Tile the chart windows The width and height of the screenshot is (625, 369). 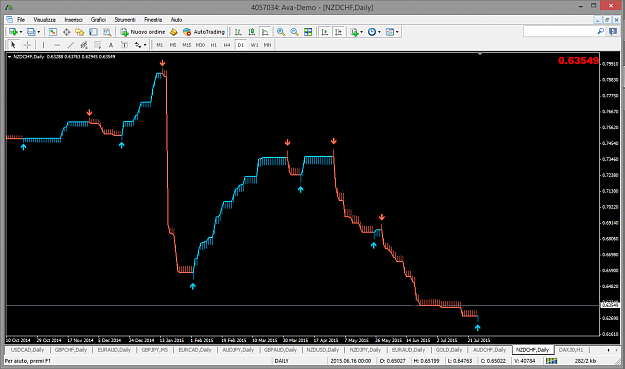click(308, 32)
